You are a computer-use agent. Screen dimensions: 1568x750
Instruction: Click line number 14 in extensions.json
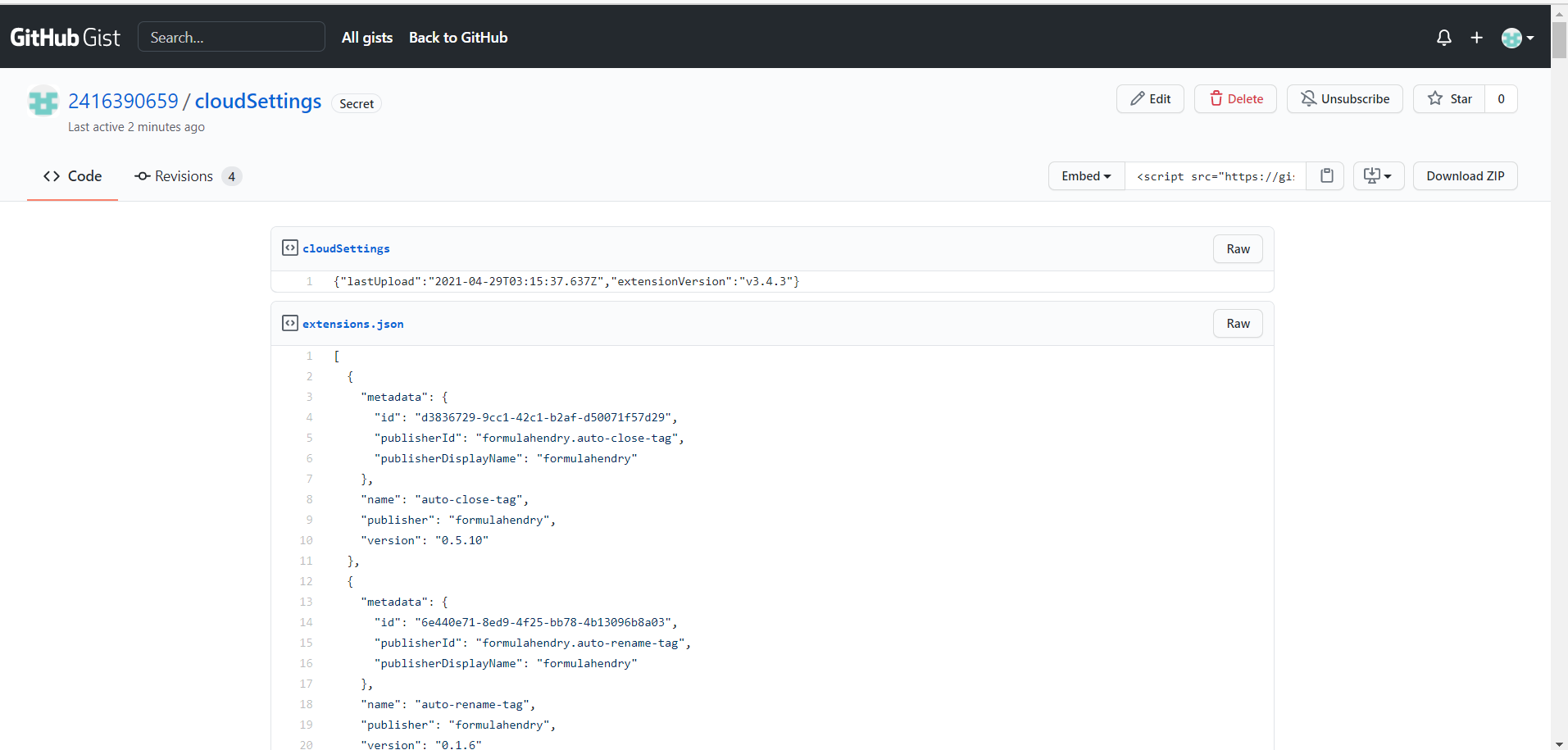(x=306, y=622)
